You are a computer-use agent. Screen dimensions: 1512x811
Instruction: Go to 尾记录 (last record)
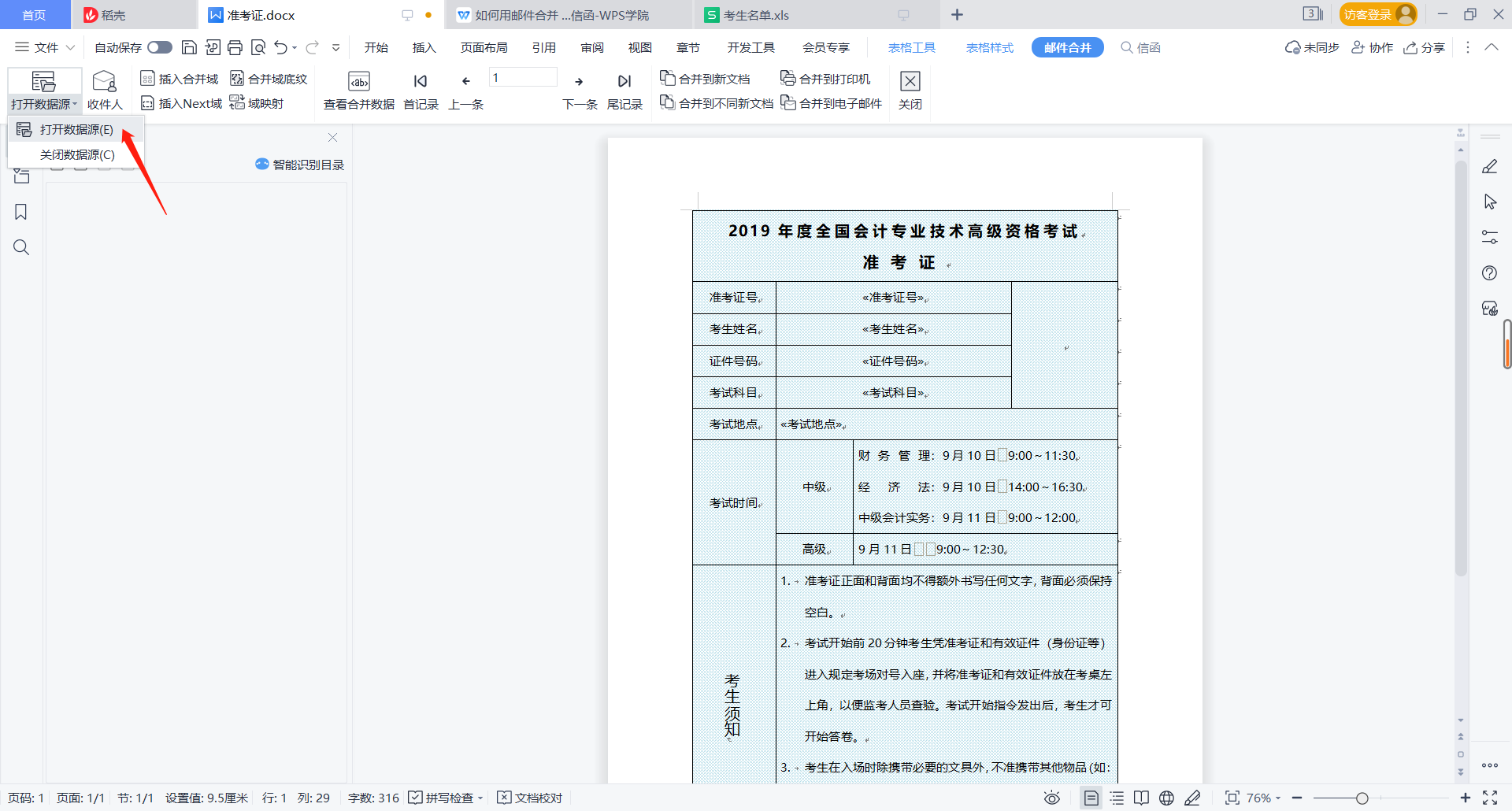624,89
